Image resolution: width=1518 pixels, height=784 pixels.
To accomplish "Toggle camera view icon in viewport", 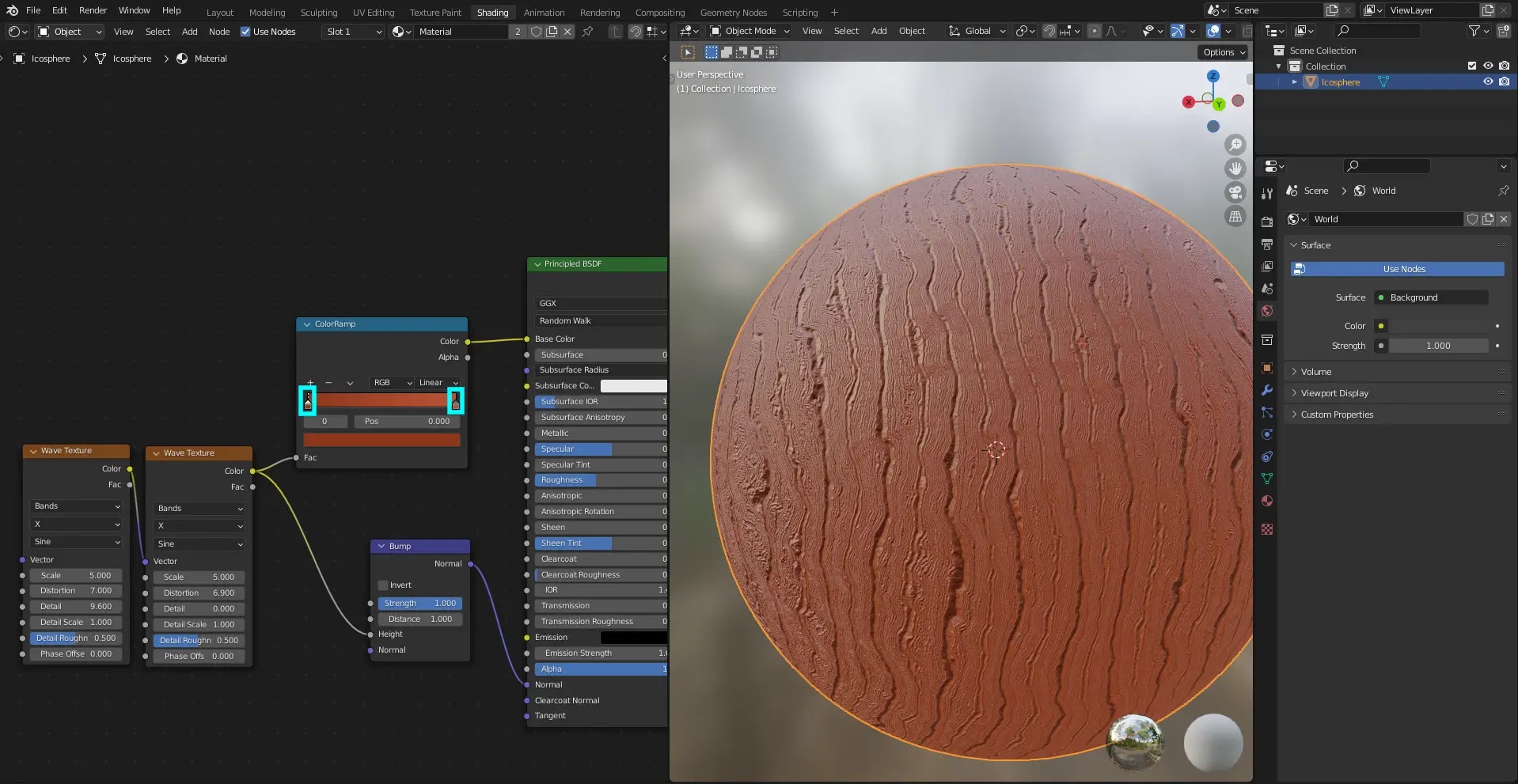I will click(1235, 192).
